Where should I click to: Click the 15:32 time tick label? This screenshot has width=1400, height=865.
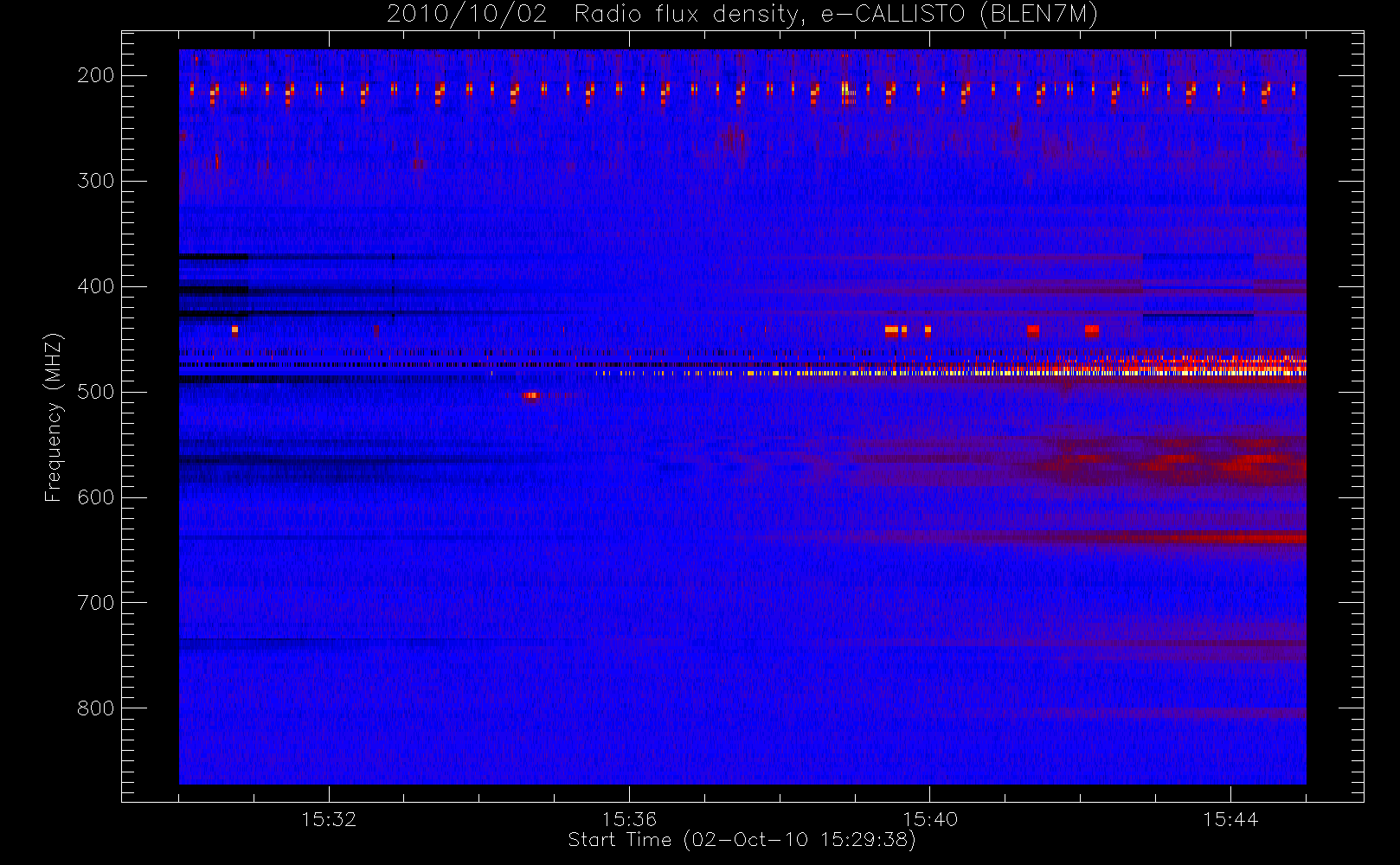pos(329,819)
